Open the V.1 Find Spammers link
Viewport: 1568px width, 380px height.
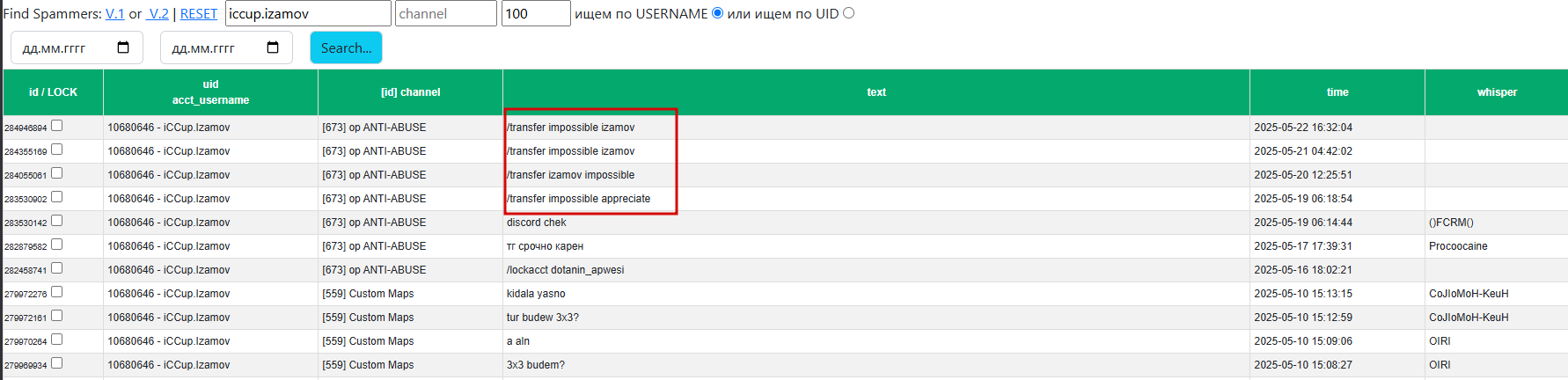[115, 14]
